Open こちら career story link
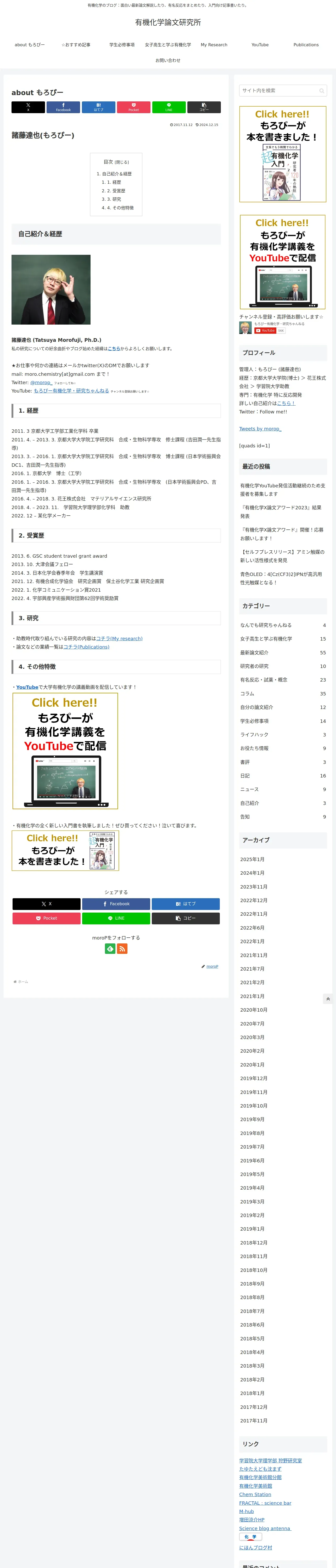The image size is (336, 1568). [114, 349]
